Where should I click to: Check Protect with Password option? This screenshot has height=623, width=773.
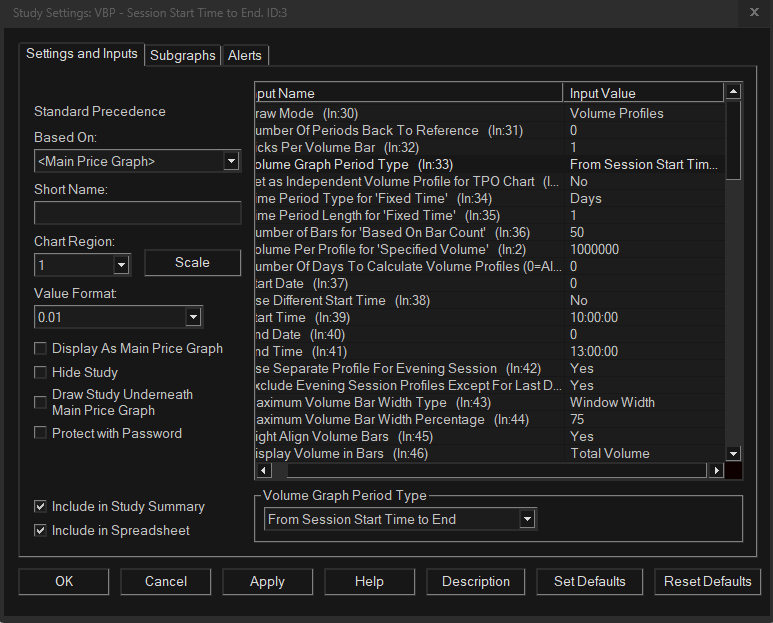point(41,433)
